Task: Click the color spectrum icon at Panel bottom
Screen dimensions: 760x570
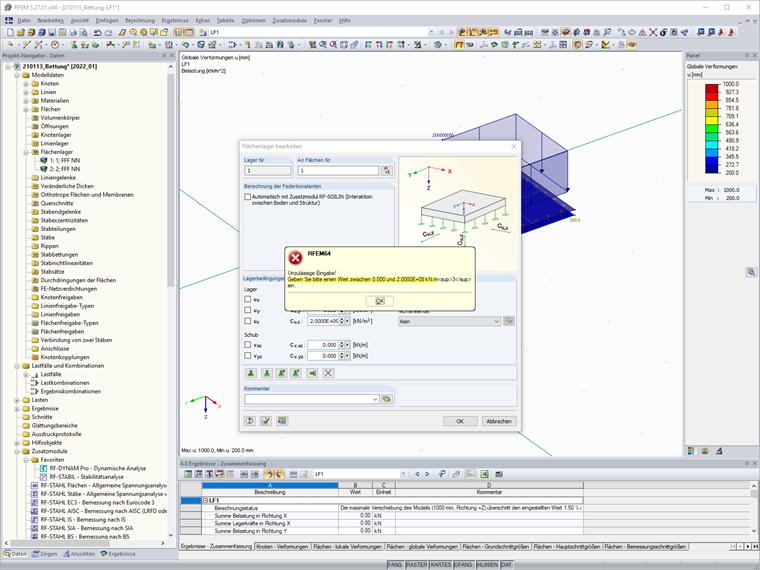Action: [x=691, y=451]
